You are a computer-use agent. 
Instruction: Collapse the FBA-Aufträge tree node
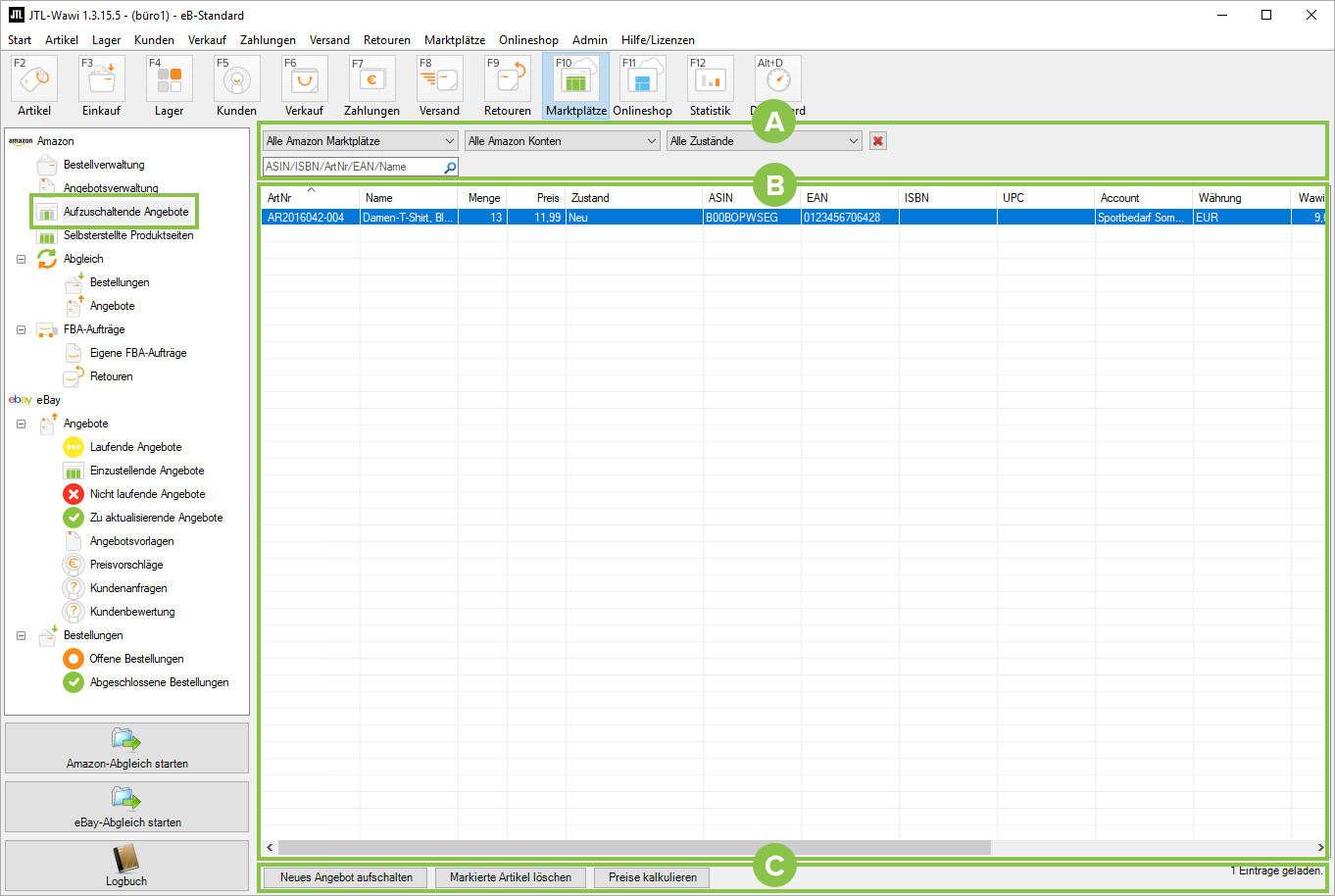coord(21,329)
